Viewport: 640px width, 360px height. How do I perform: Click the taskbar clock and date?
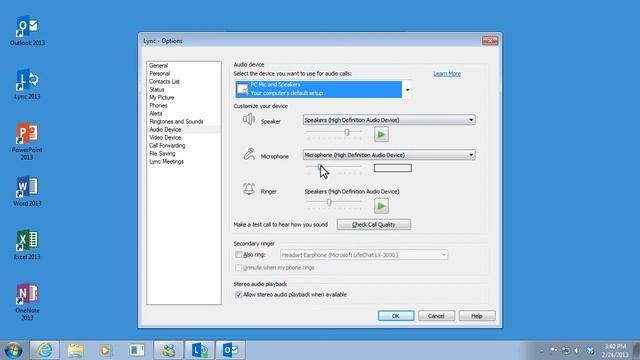(x=614, y=351)
